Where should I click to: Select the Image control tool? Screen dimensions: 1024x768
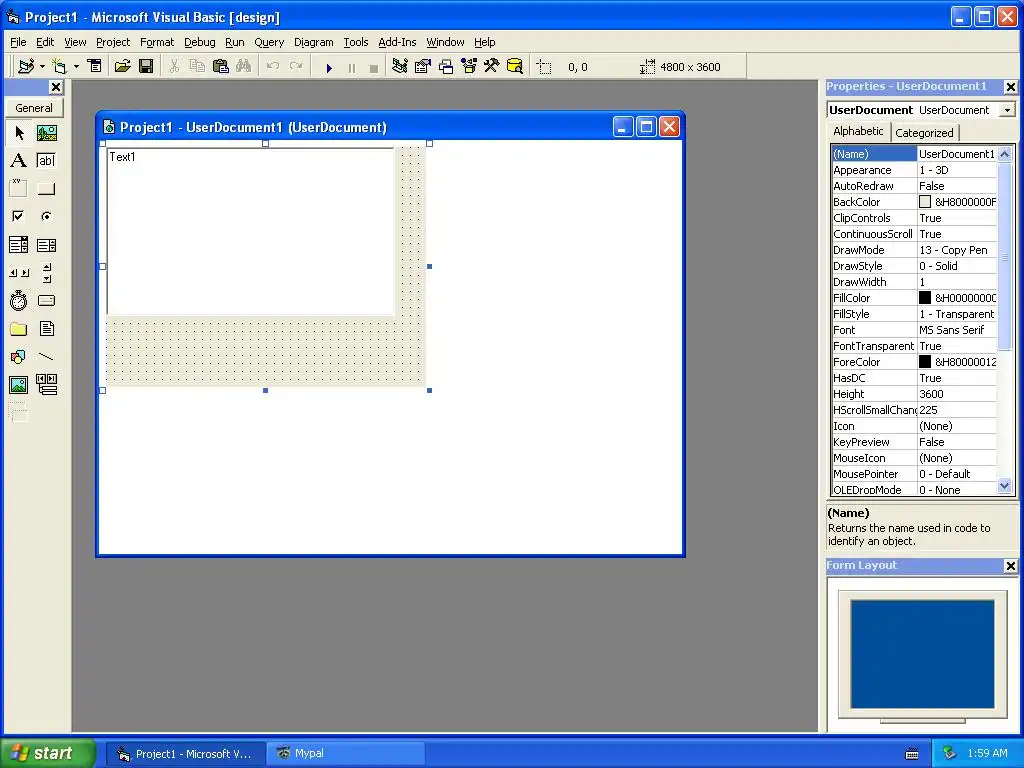pyautogui.click(x=19, y=385)
